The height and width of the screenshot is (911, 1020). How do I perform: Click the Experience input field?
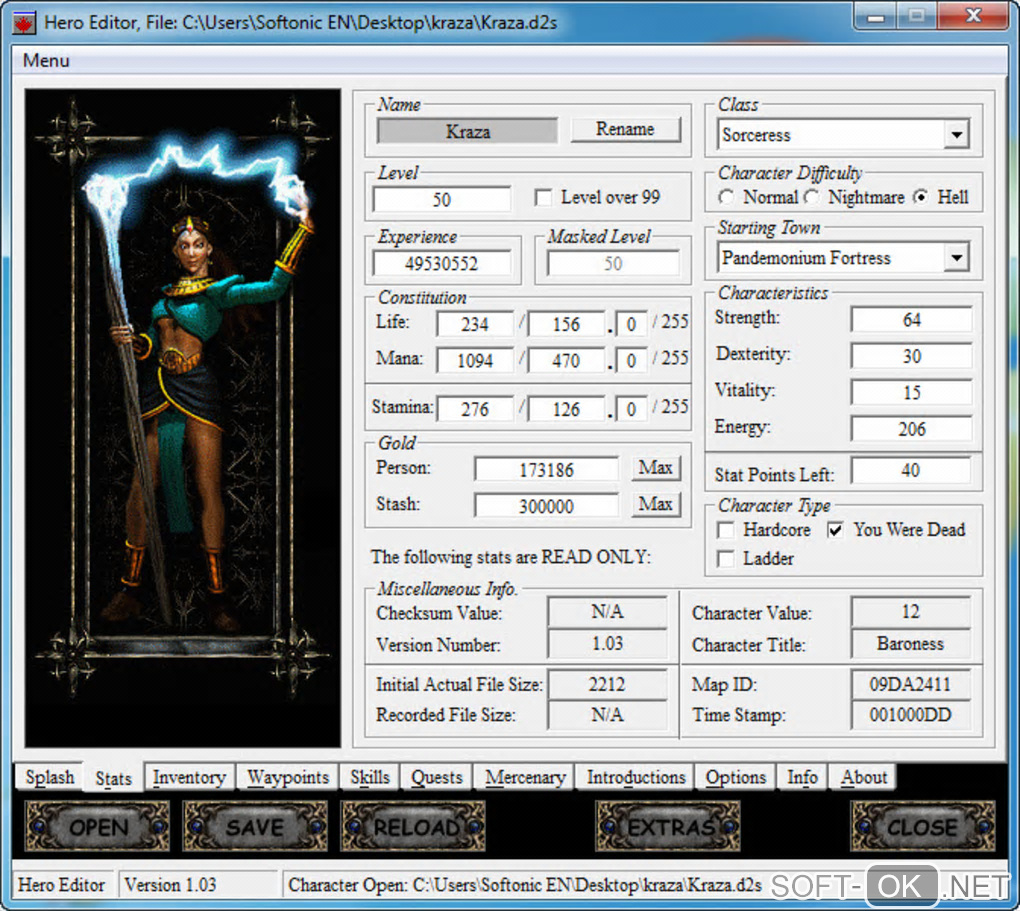pyautogui.click(x=441, y=264)
